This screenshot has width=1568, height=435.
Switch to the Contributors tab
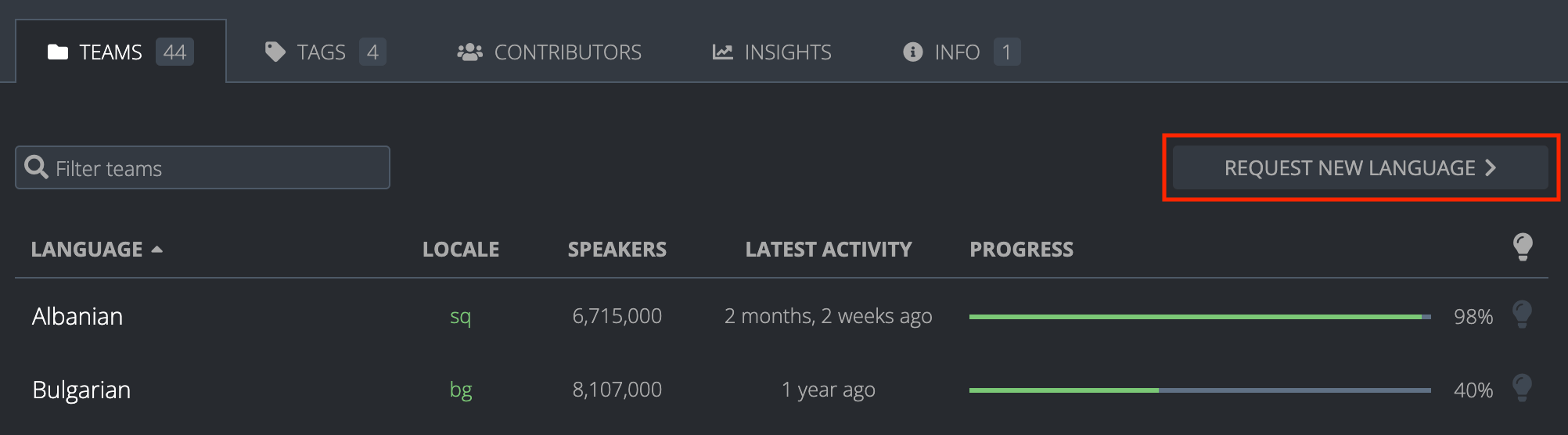(x=567, y=52)
